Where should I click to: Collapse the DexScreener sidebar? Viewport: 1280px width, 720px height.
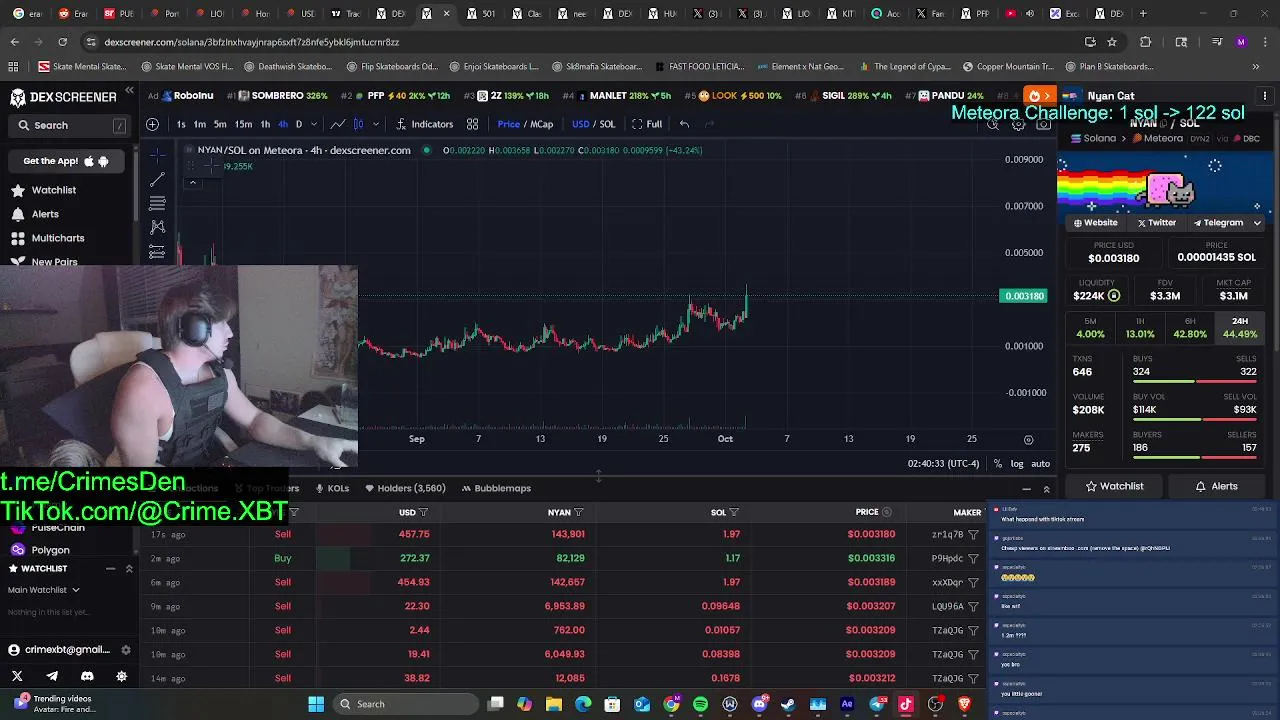129,92
